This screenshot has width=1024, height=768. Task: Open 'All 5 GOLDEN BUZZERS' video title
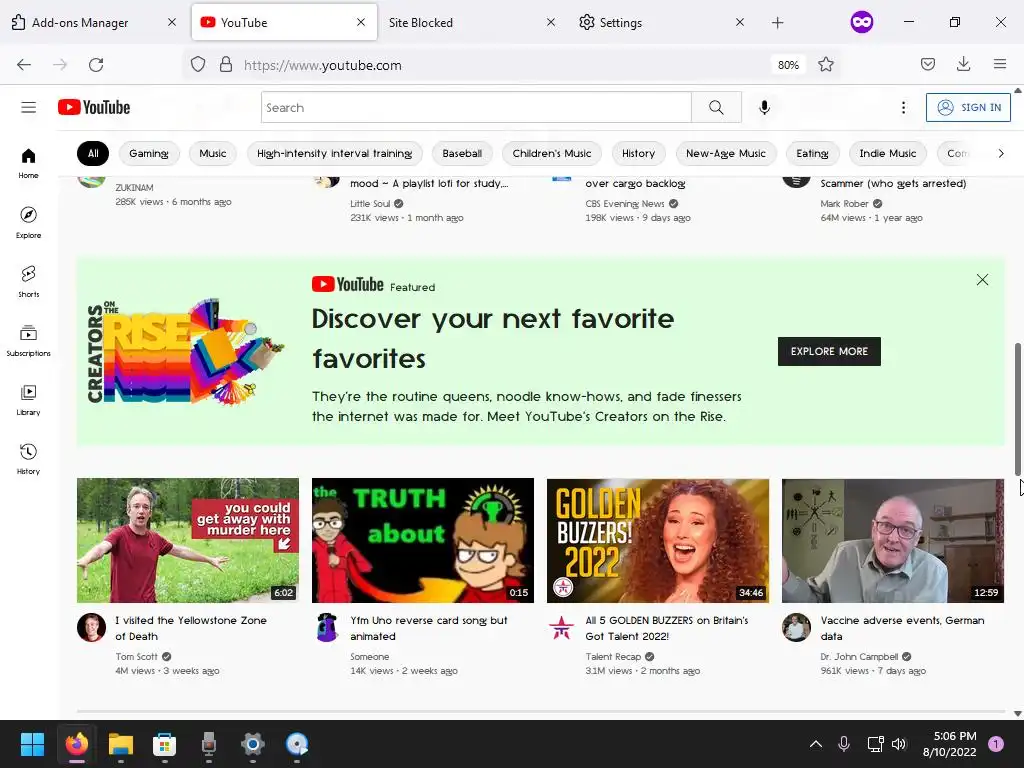pyautogui.click(x=667, y=628)
